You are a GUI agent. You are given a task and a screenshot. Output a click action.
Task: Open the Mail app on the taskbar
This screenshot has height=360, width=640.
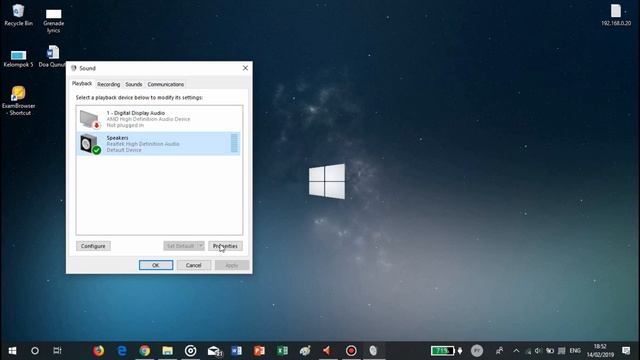click(214, 351)
